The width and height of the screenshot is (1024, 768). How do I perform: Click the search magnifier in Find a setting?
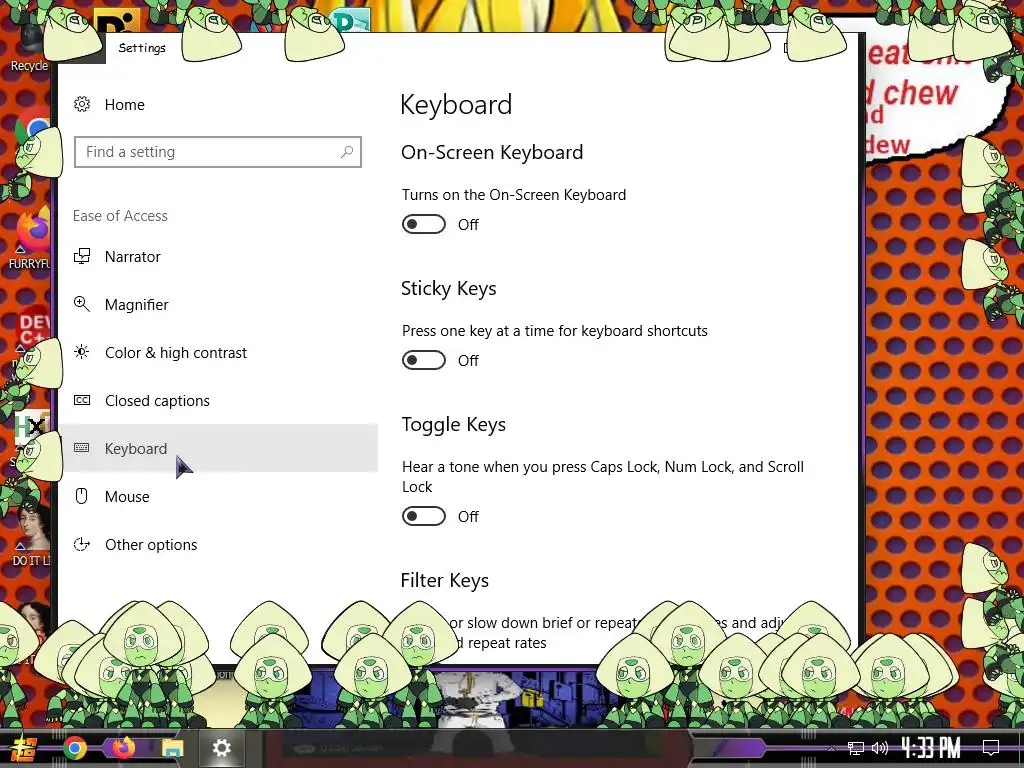(x=347, y=152)
